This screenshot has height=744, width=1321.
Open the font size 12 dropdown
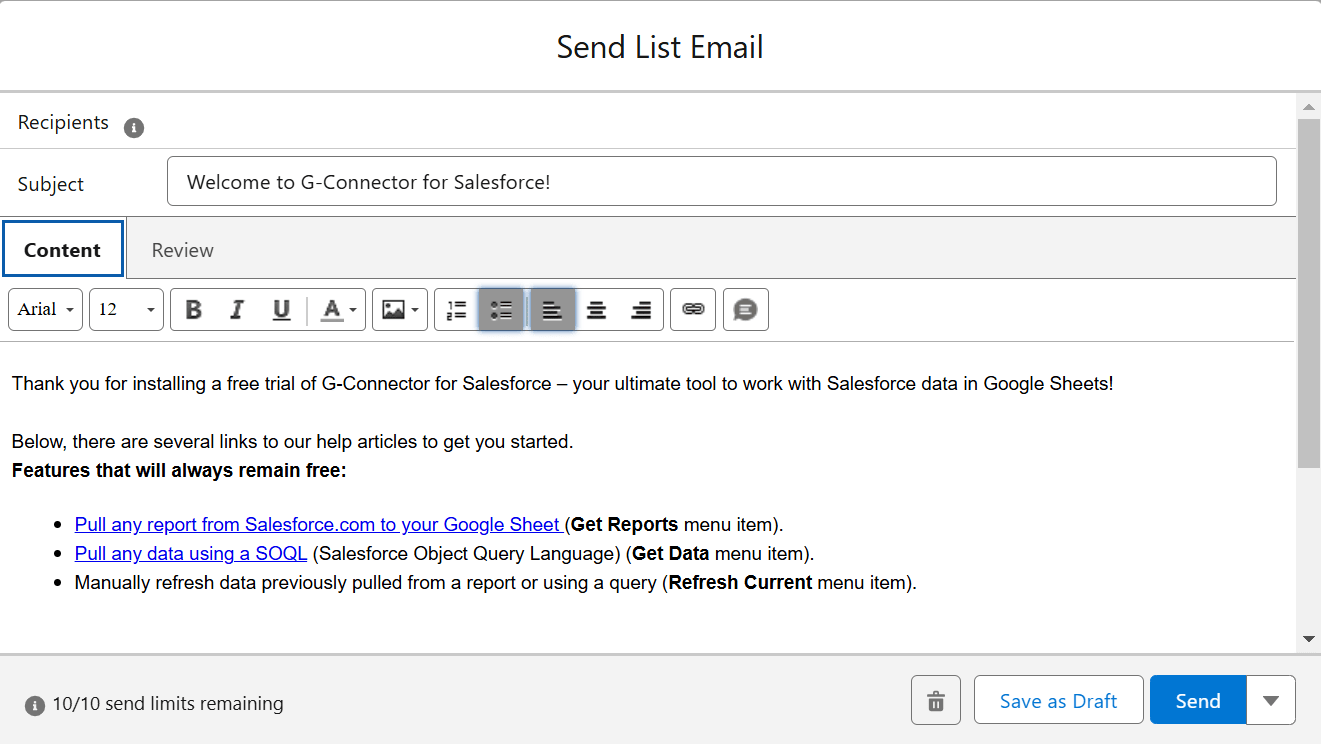point(126,310)
